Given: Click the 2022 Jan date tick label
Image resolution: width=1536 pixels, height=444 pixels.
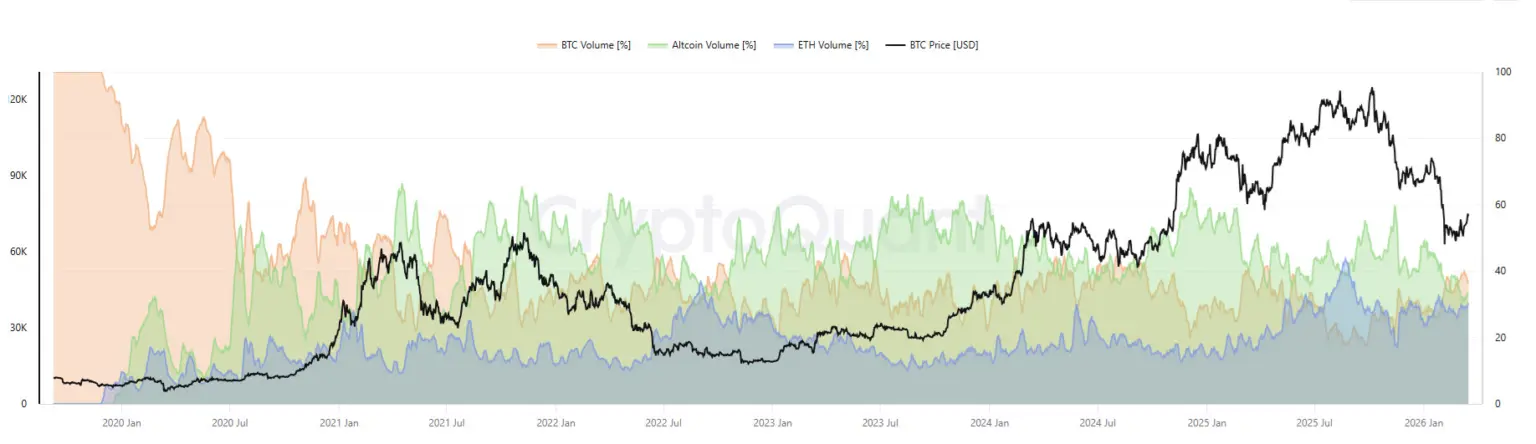Looking at the screenshot, I should 555,423.
